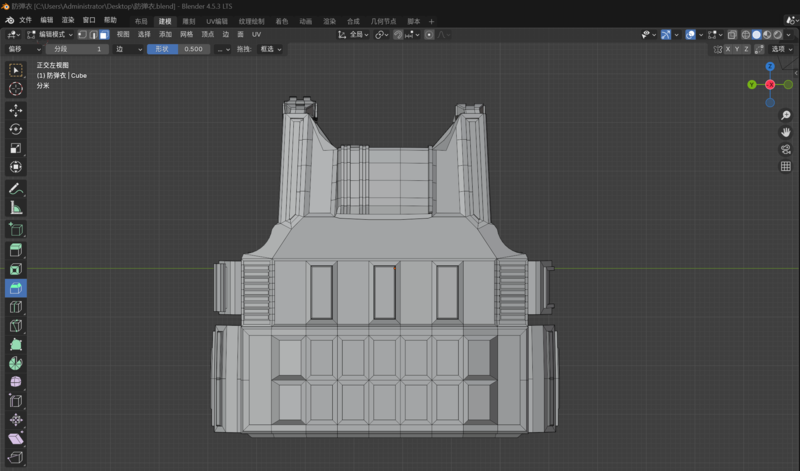Click the add workspace plus button
This screenshot has width=800, height=471.
pyautogui.click(x=431, y=21)
